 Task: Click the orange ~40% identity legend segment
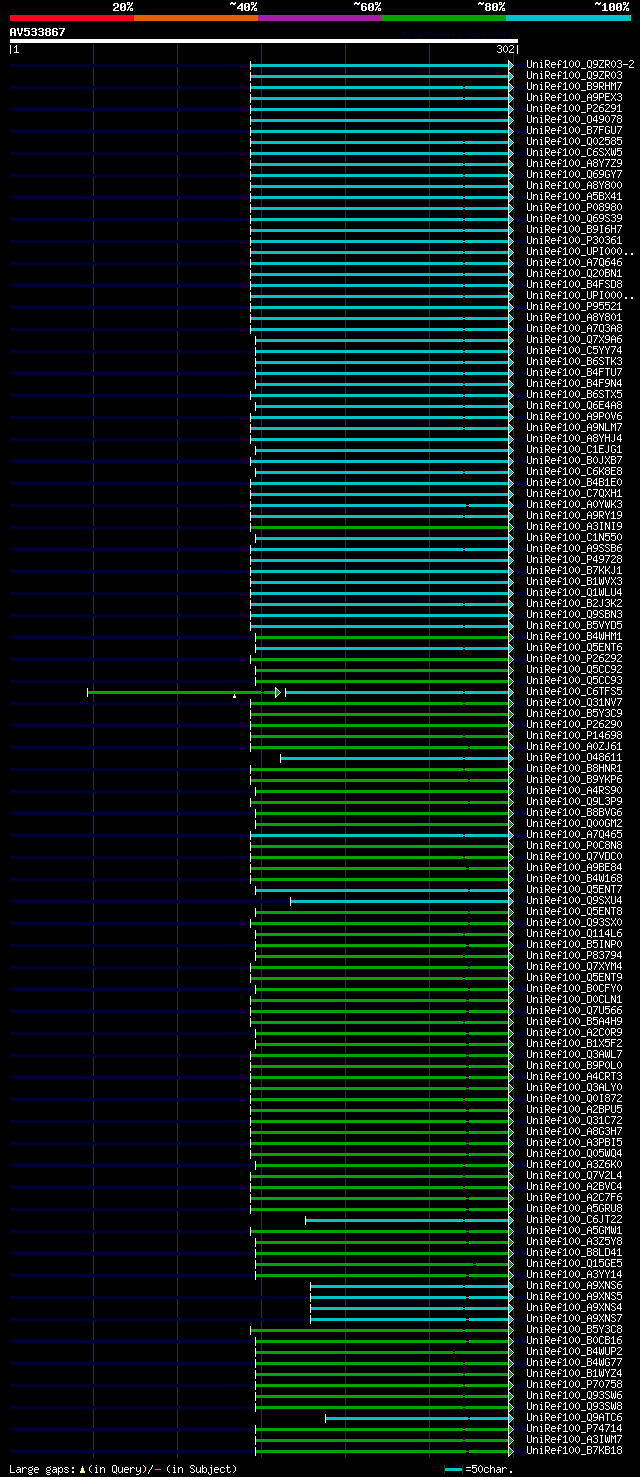coord(196,18)
